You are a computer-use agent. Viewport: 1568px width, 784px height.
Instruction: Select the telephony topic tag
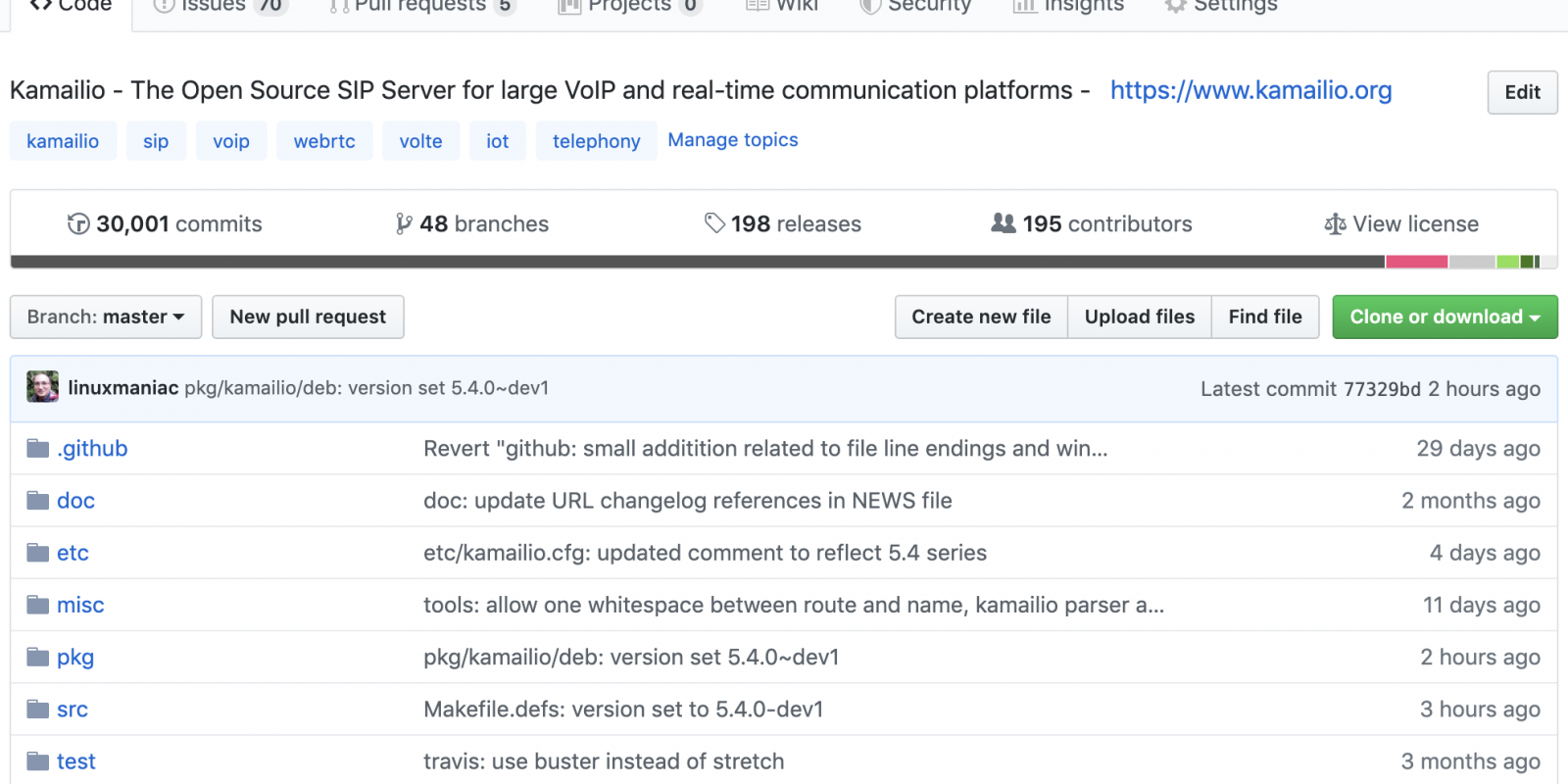pos(596,141)
